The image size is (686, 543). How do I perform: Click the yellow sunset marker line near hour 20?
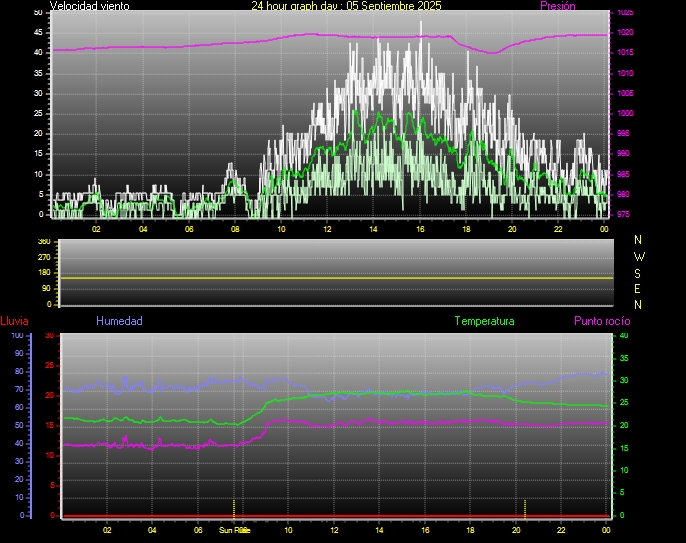(x=525, y=508)
